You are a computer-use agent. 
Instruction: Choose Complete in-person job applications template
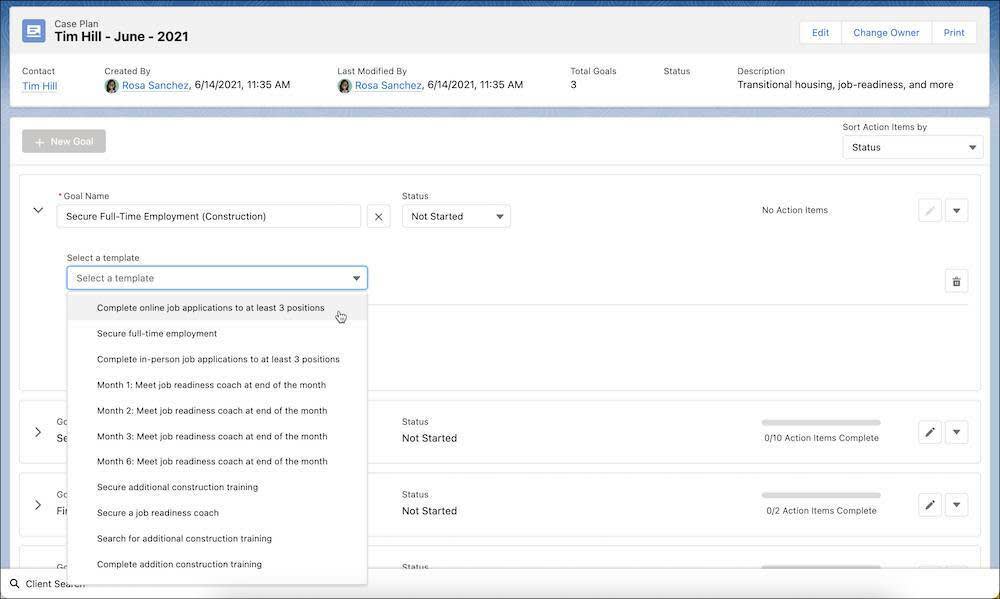coord(217,359)
